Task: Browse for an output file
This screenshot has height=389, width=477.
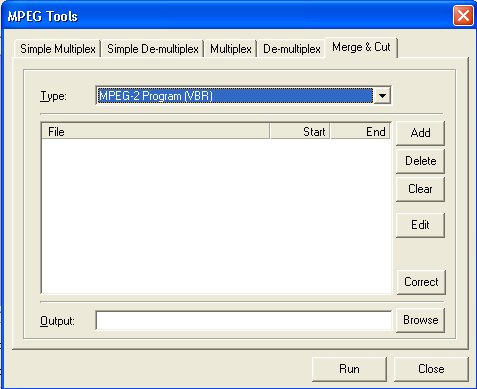Action: tap(420, 320)
